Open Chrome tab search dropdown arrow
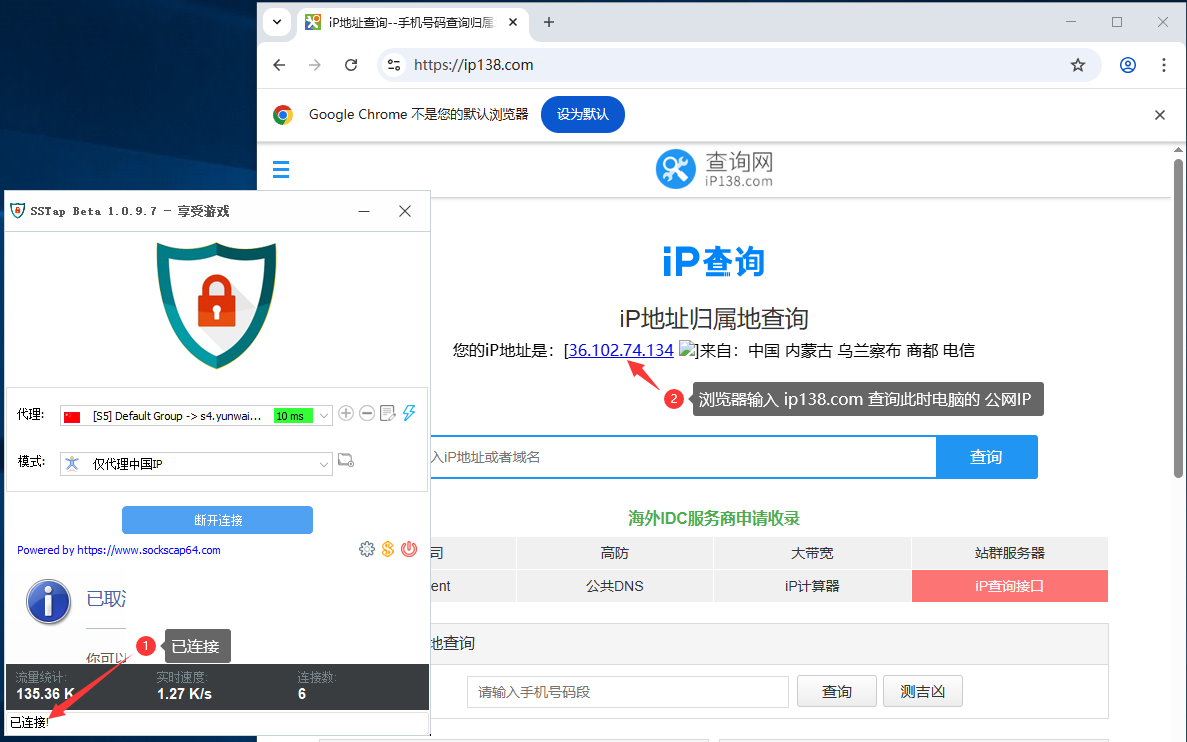The height and width of the screenshot is (742, 1187). coord(277,22)
